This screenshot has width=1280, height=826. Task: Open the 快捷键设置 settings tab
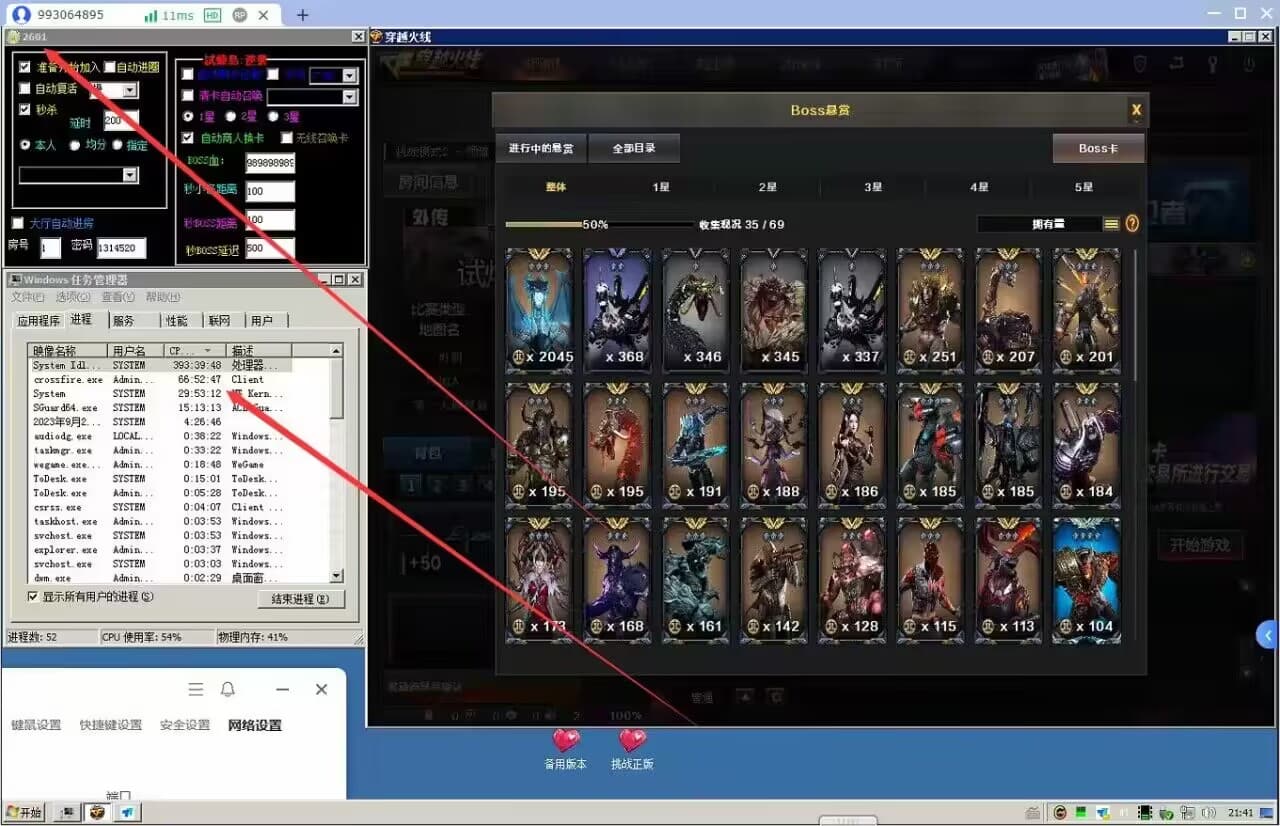tap(111, 725)
